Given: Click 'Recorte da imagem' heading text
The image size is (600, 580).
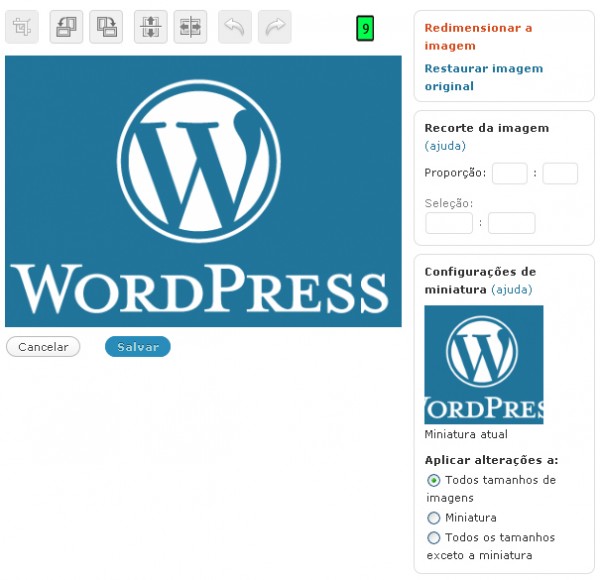Looking at the screenshot, I should click(487, 128).
